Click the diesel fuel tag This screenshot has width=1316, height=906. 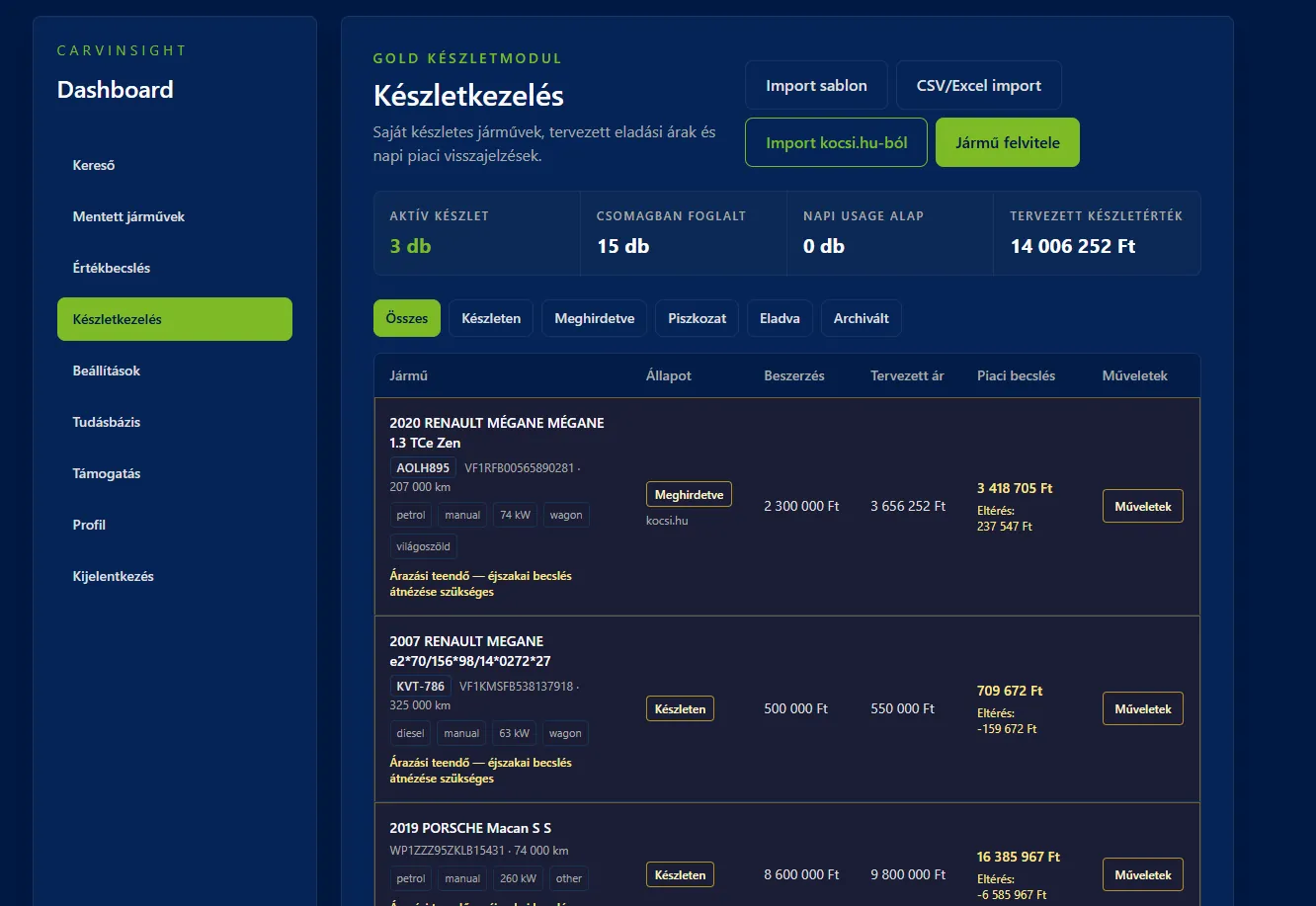410,733
